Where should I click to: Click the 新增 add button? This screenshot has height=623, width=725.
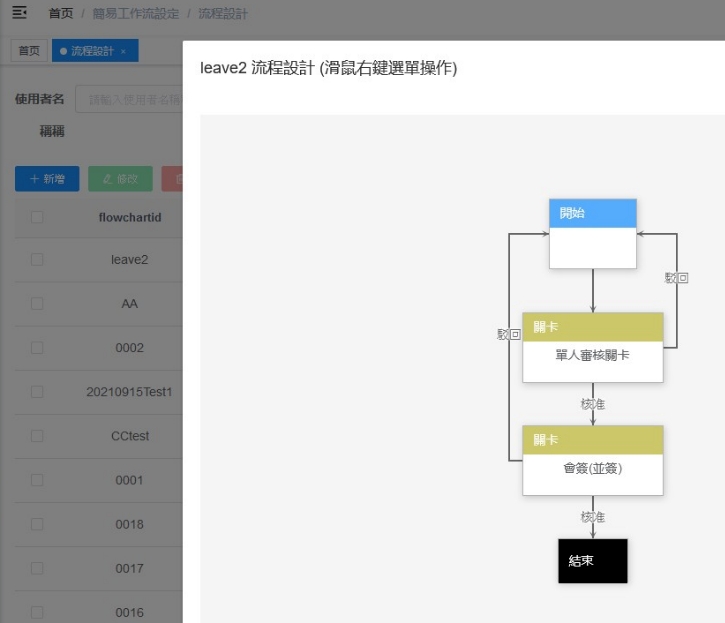(47, 179)
